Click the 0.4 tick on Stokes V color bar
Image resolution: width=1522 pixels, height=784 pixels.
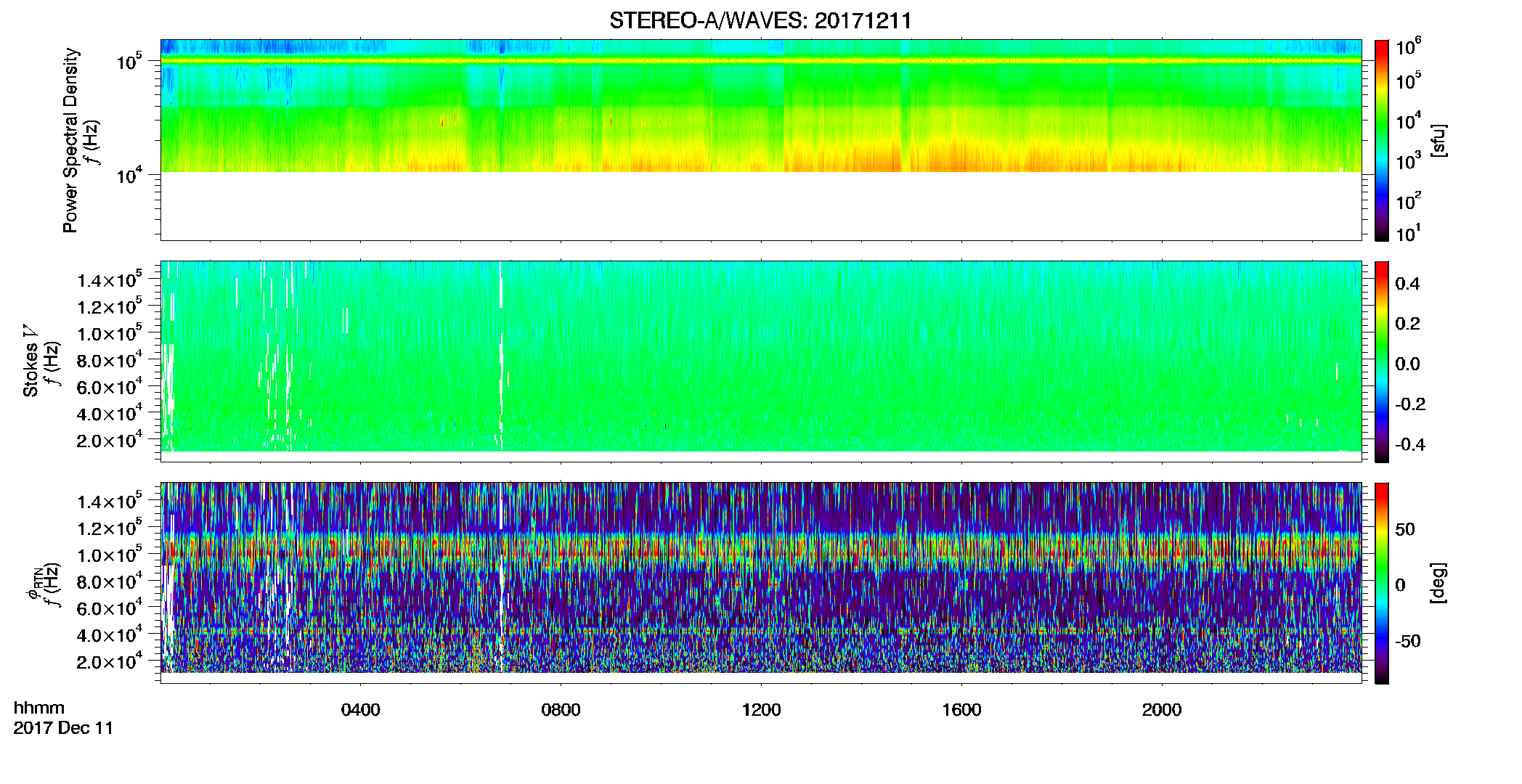[1407, 283]
